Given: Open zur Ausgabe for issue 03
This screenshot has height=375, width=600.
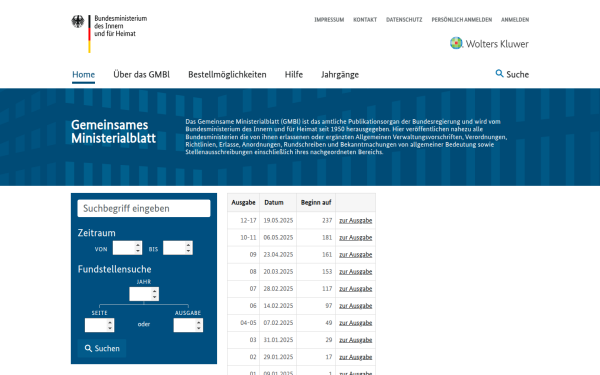Looking at the screenshot, I should [355, 340].
